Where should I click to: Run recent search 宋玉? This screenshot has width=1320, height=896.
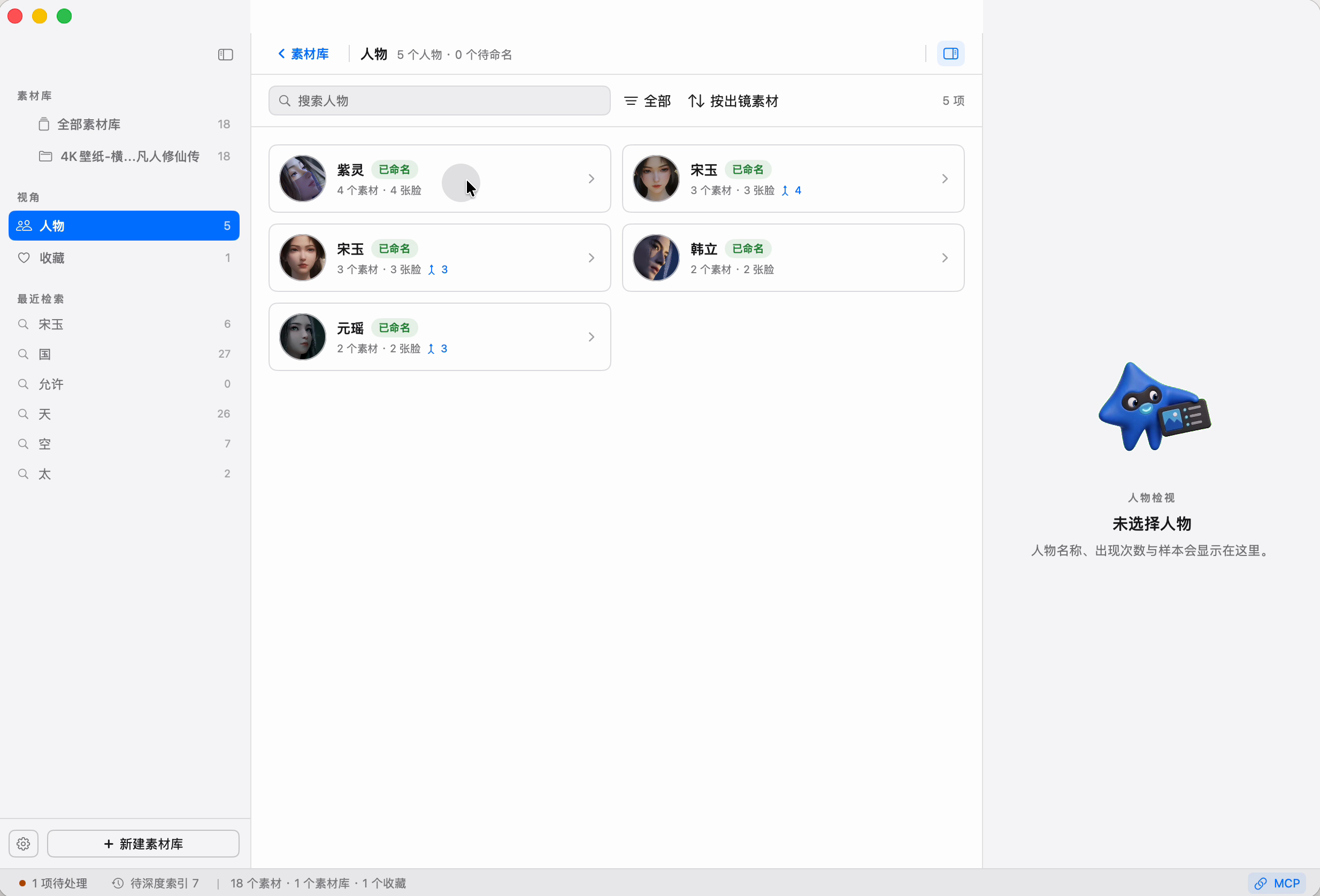(x=124, y=324)
